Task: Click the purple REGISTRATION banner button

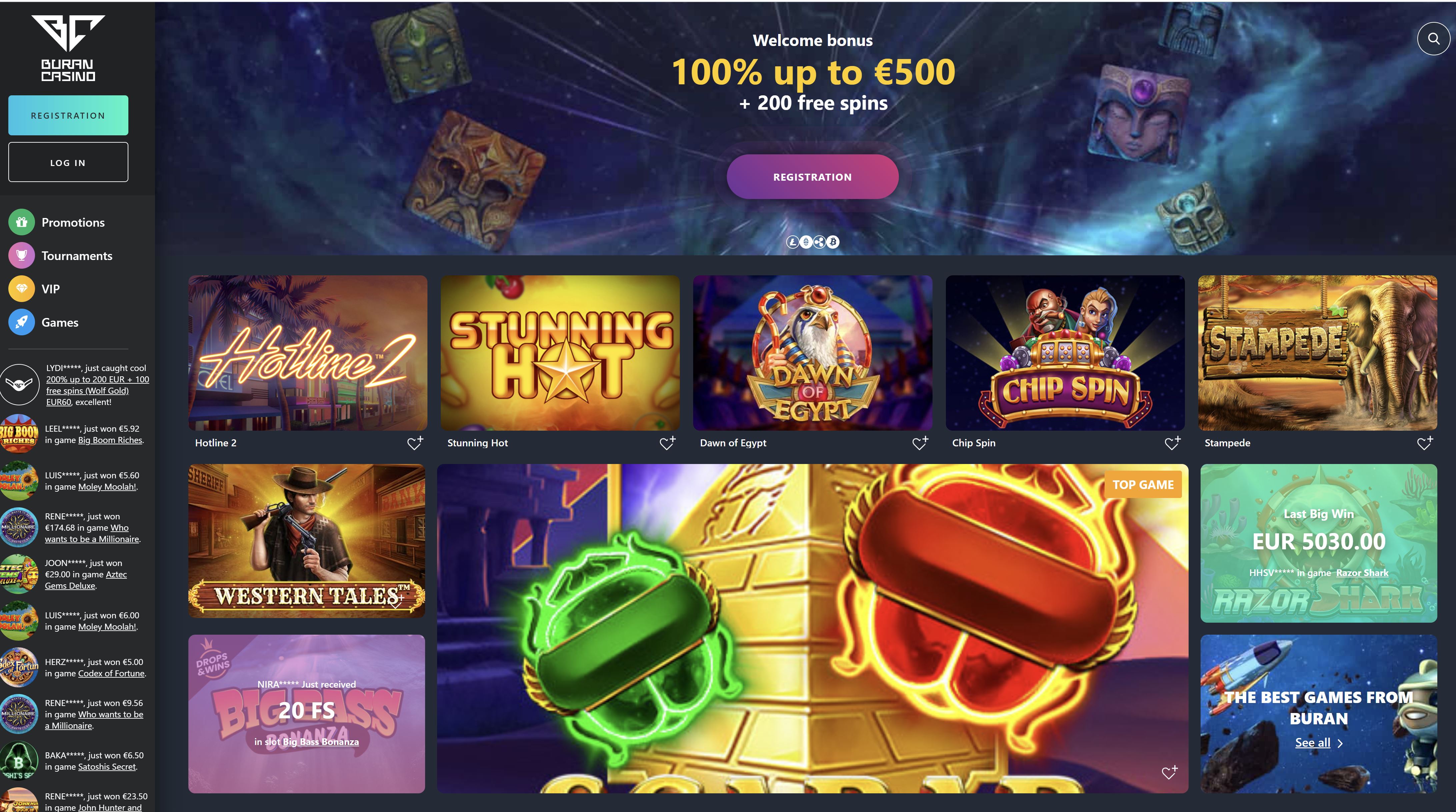Action: point(812,177)
